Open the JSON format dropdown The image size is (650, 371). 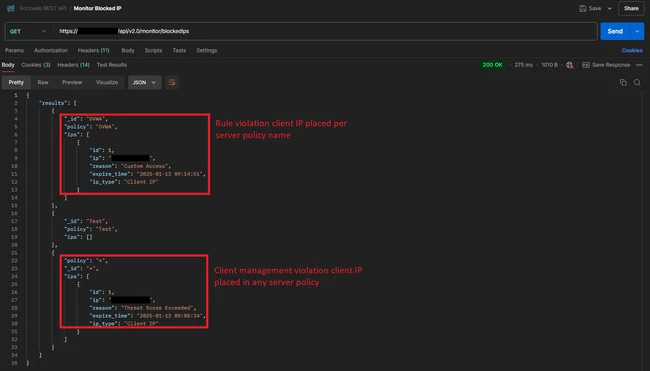tap(144, 82)
